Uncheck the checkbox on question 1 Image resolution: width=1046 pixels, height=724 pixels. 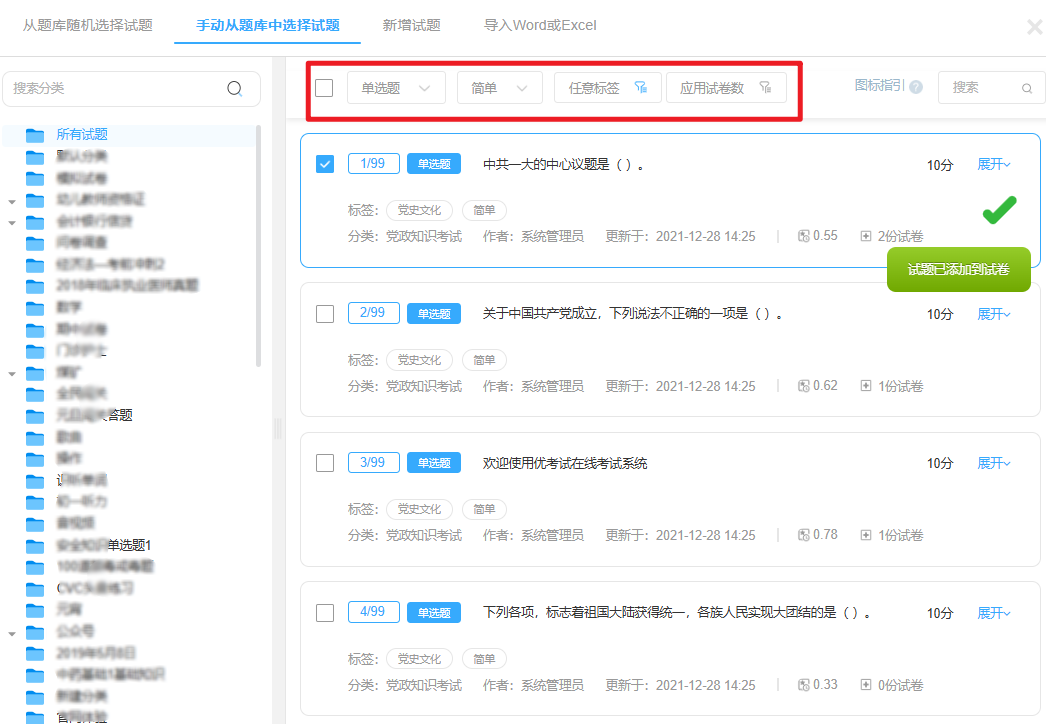(325, 165)
